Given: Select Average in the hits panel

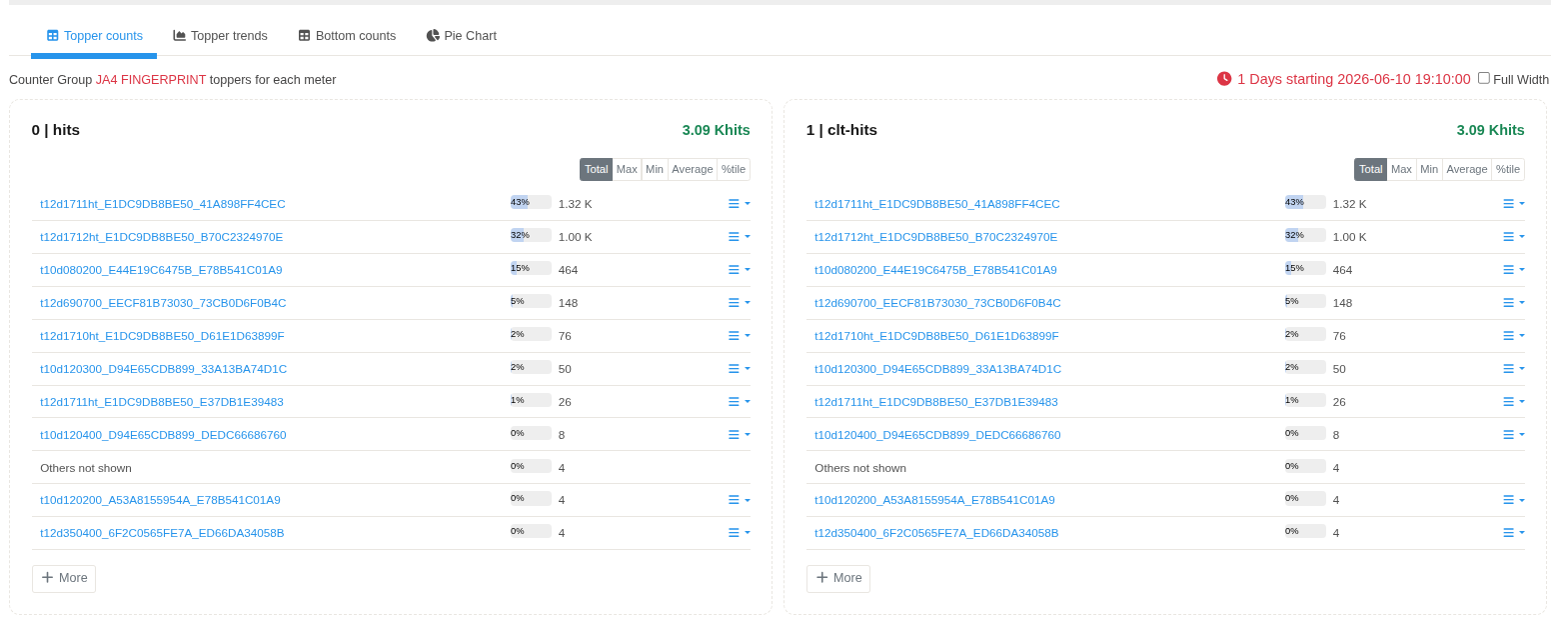Looking at the screenshot, I should (x=693, y=169).
